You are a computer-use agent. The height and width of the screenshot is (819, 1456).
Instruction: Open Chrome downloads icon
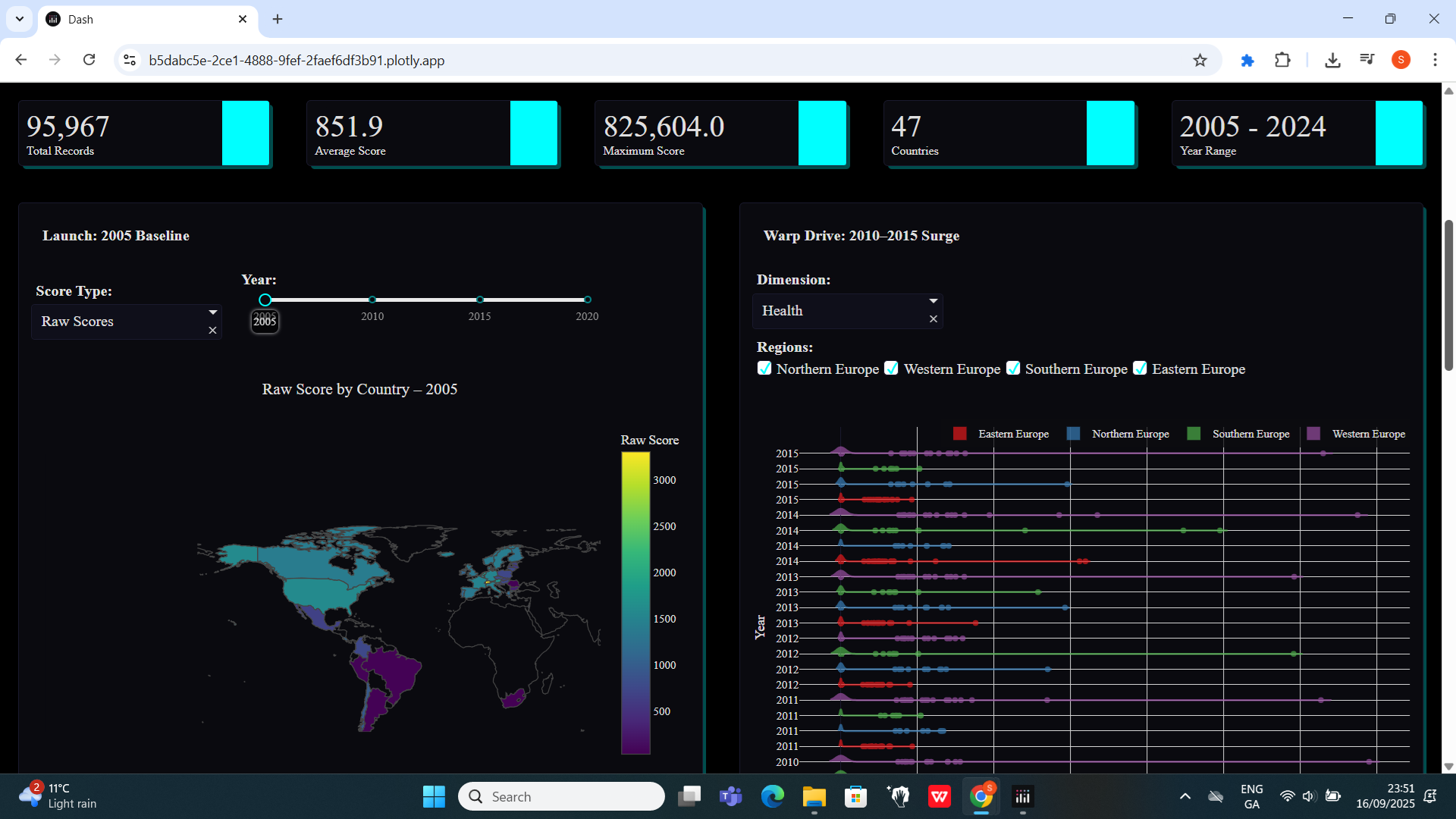tap(1332, 60)
